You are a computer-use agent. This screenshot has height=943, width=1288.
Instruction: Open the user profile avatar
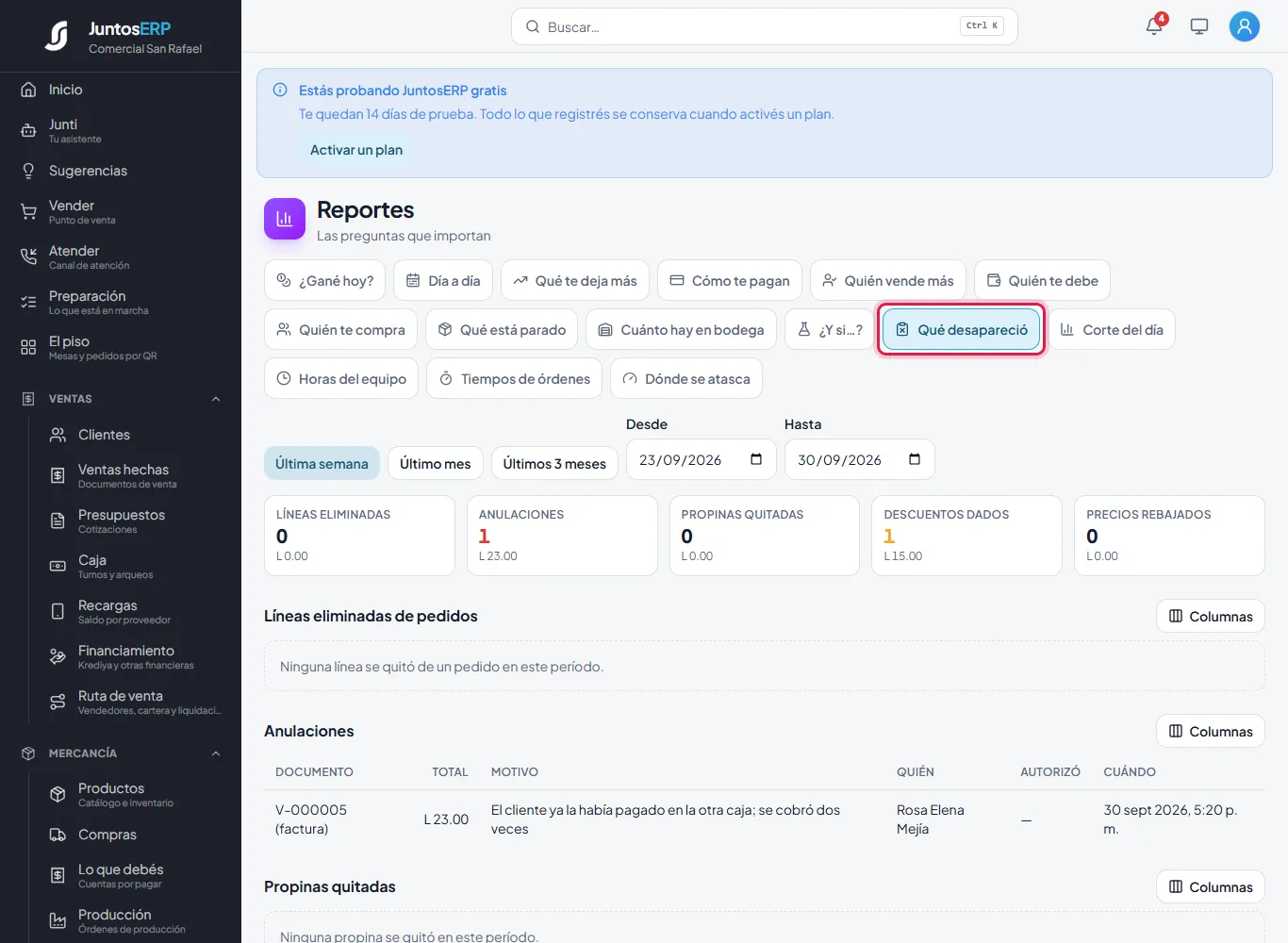pos(1245,26)
